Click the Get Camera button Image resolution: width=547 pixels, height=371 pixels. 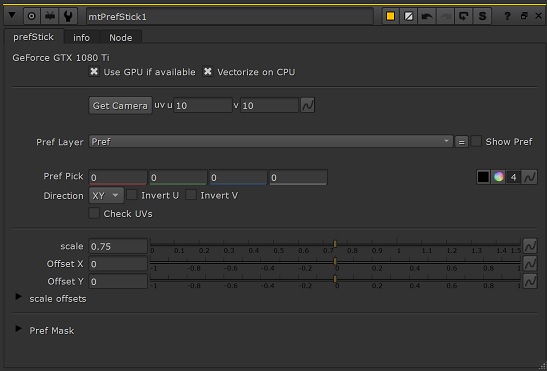pos(120,105)
